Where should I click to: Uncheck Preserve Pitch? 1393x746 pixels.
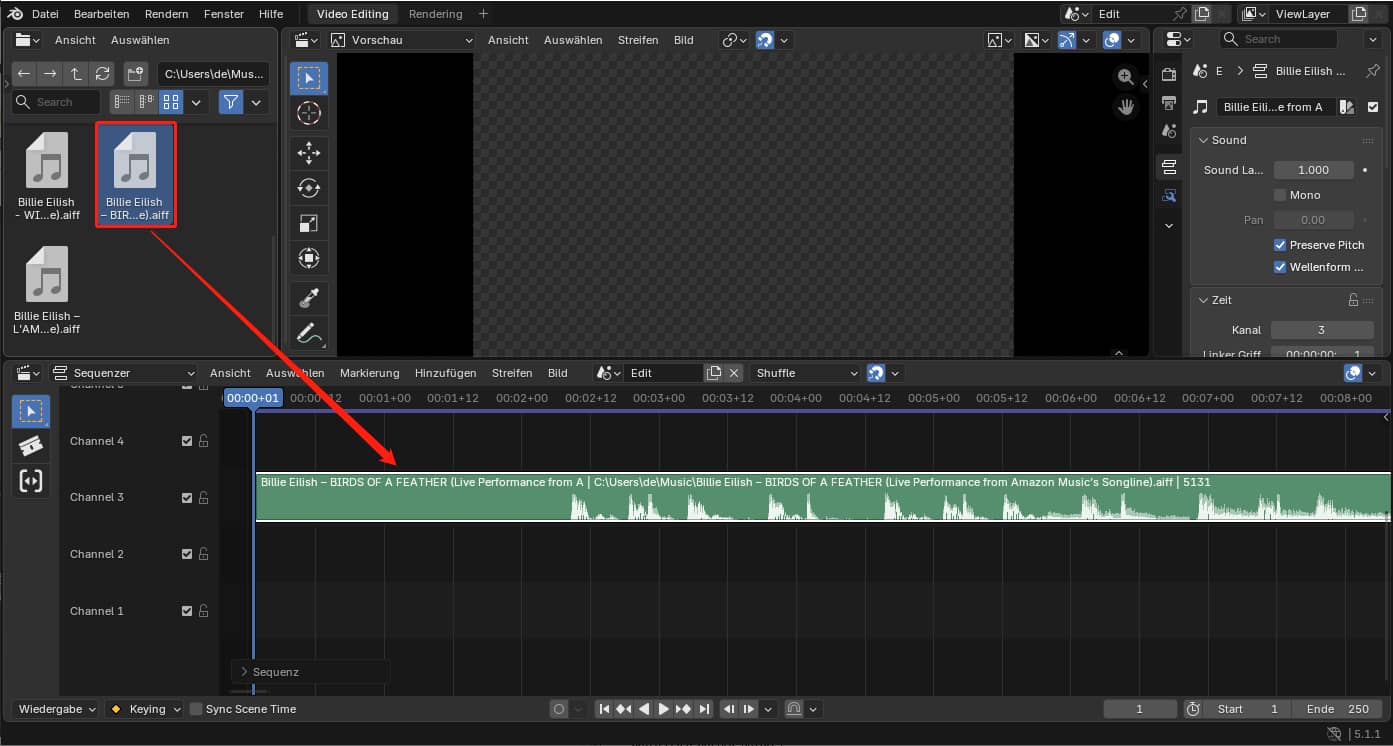pos(1280,245)
